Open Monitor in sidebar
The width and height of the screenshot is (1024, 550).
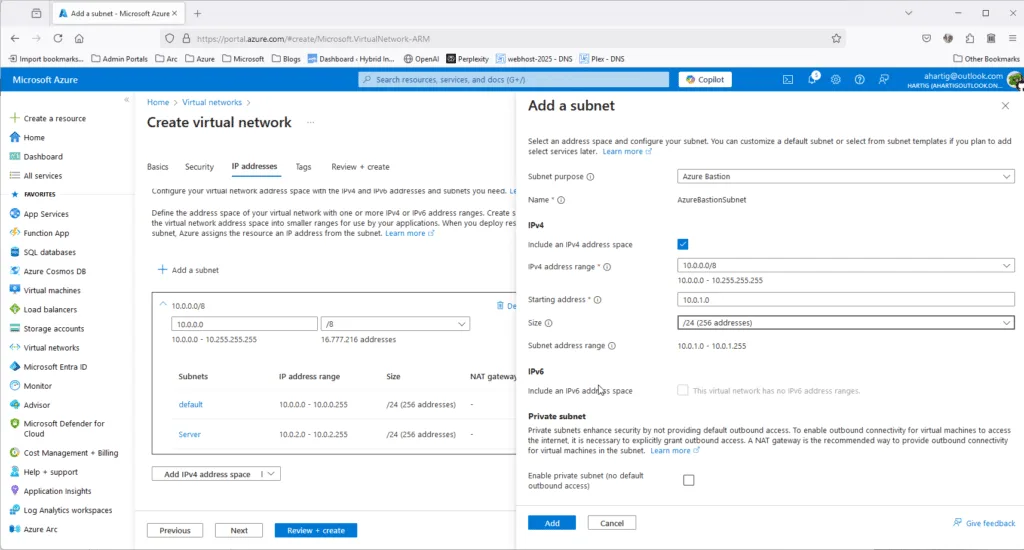point(31,386)
